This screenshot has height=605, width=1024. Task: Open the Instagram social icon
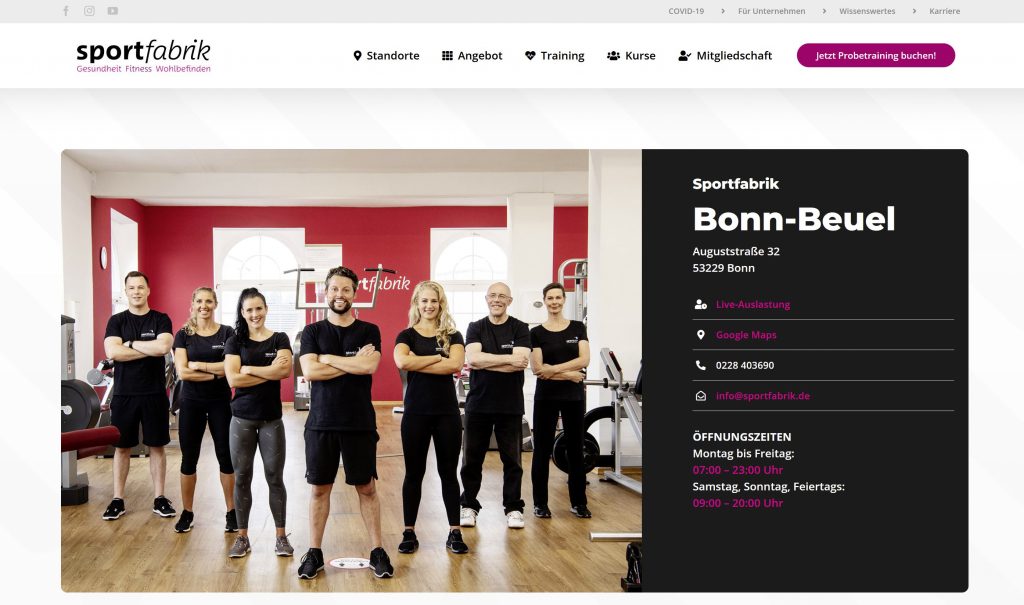click(89, 11)
